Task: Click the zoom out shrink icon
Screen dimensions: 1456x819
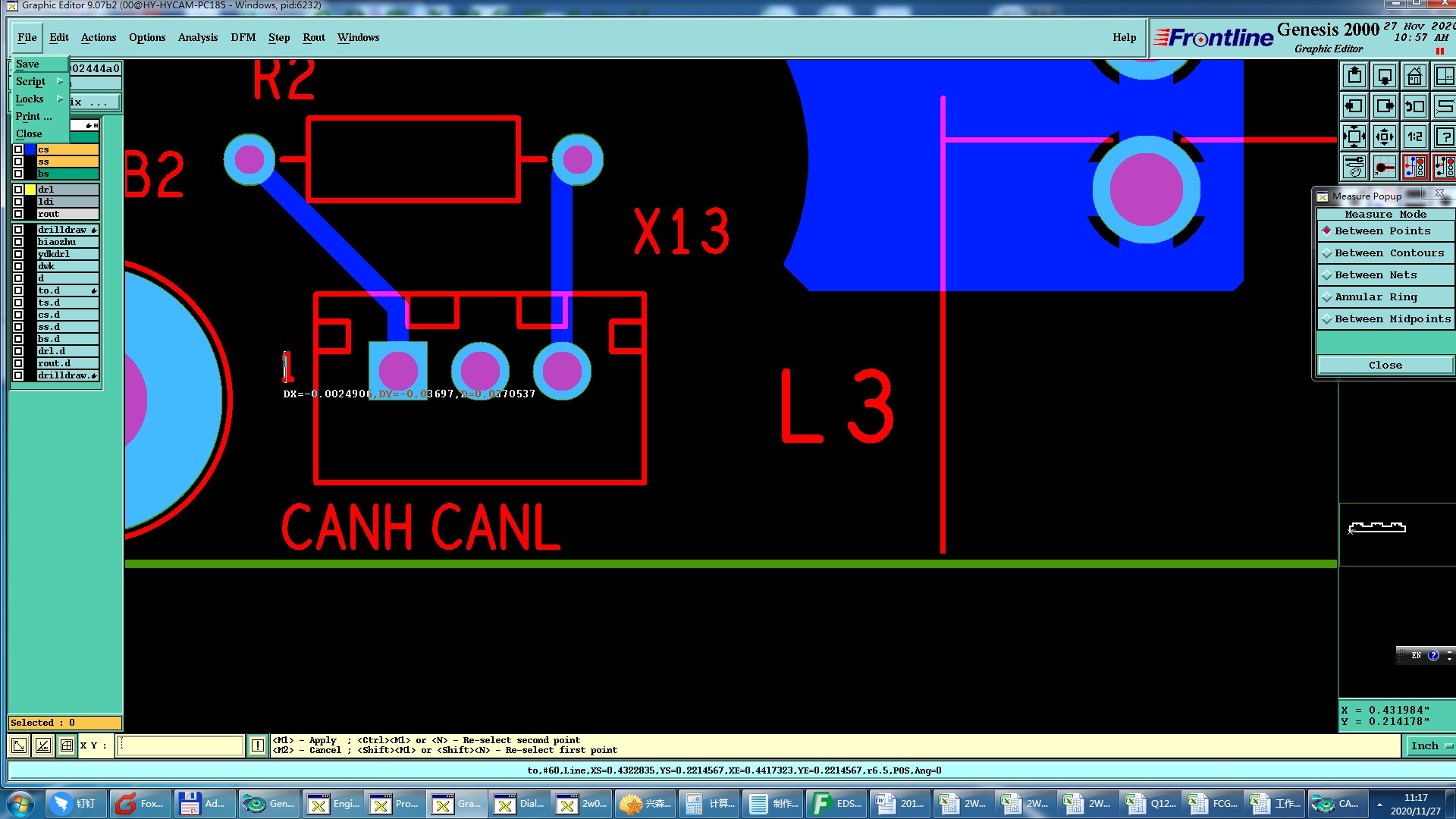Action: click(1384, 137)
